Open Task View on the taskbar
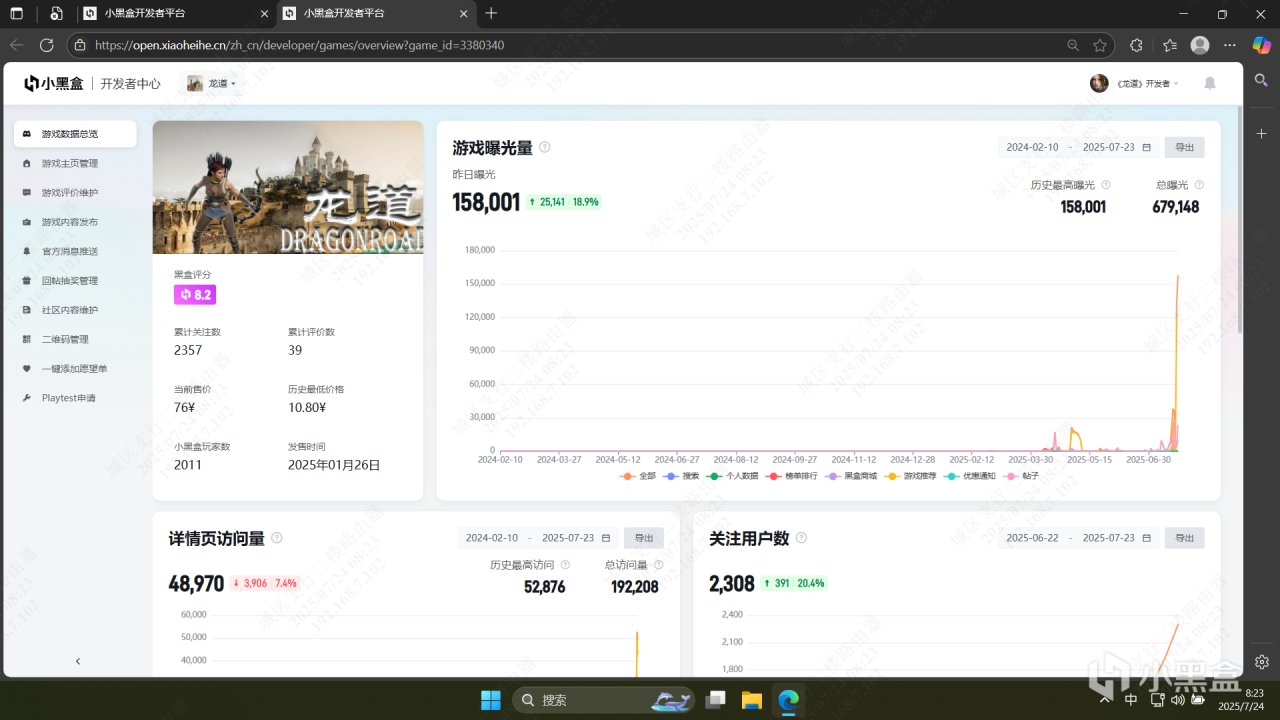Screen dimensions: 1280x720 coord(716,700)
